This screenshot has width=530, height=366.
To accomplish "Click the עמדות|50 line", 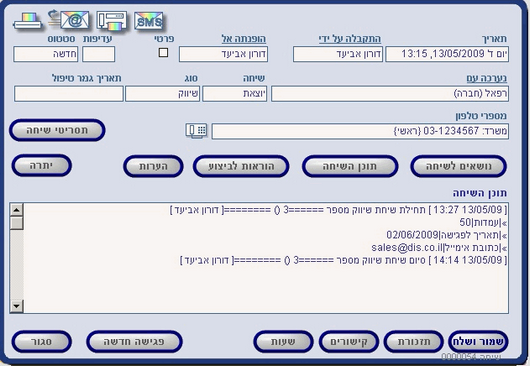I will pyautogui.click(x=483, y=222).
